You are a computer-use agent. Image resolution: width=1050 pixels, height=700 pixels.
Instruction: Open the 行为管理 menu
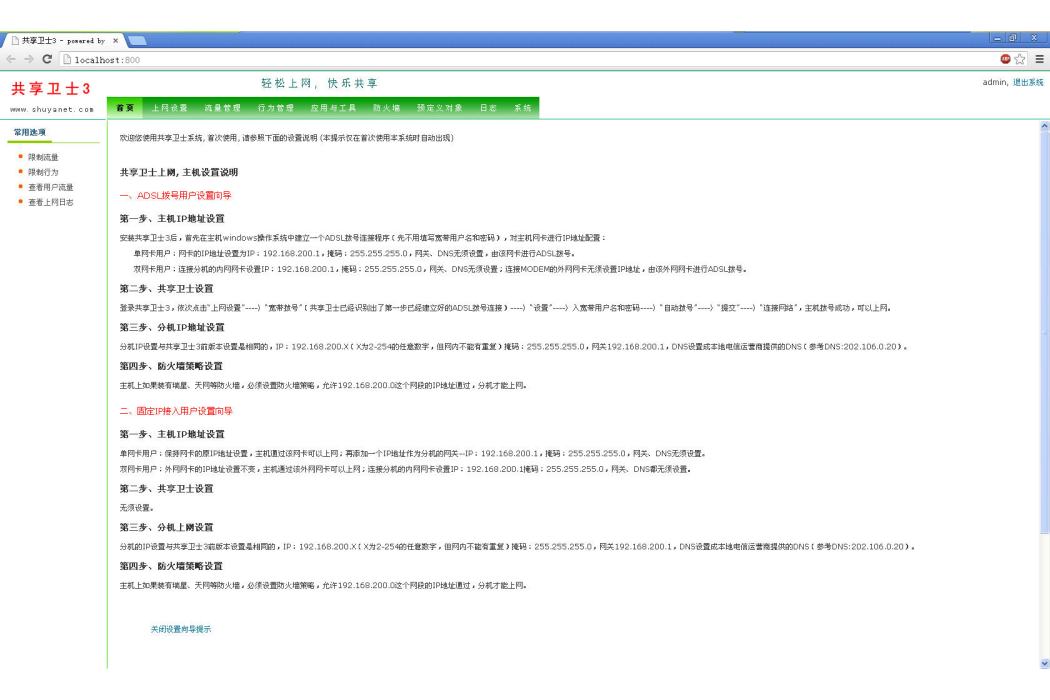(x=276, y=108)
